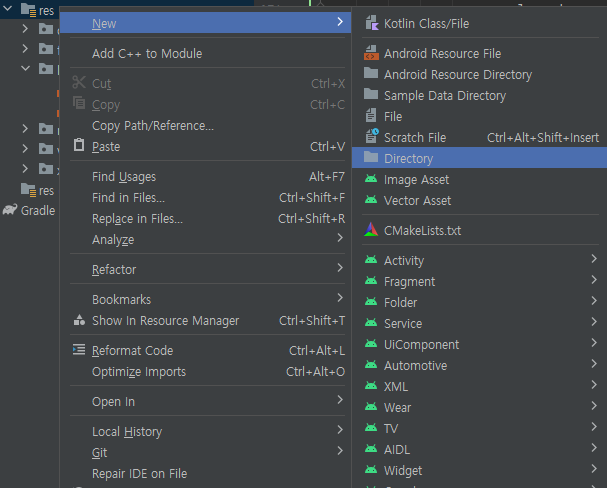Click the Show In Resource Manager icon
The height and width of the screenshot is (488, 607).
[79, 320]
